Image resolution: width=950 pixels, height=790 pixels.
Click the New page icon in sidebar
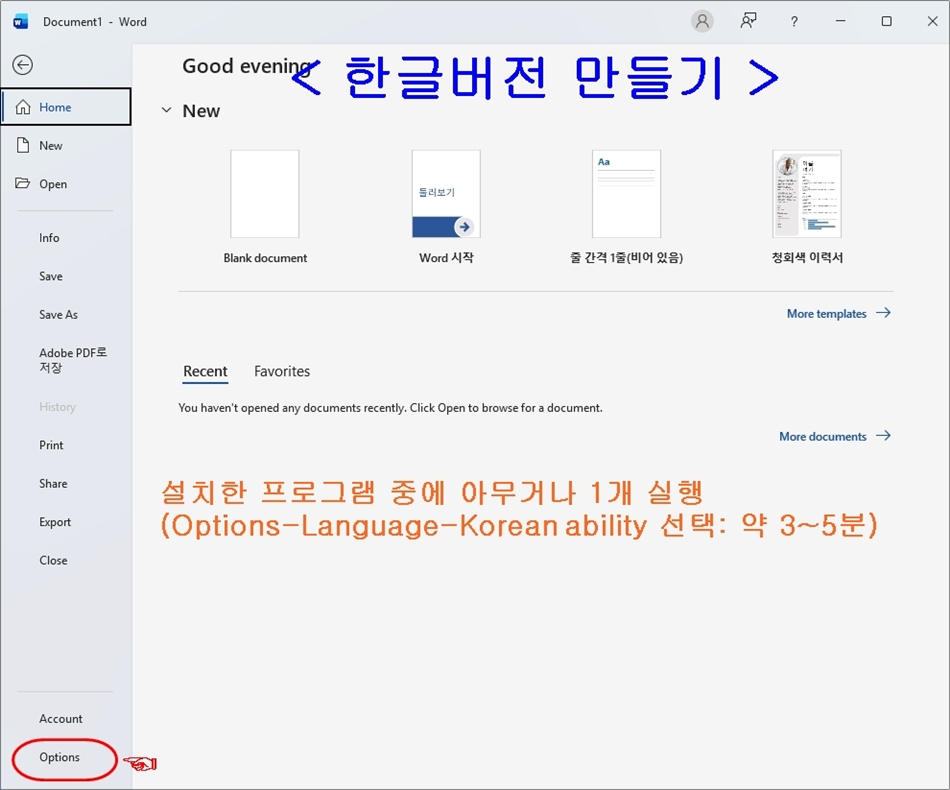click(23, 146)
